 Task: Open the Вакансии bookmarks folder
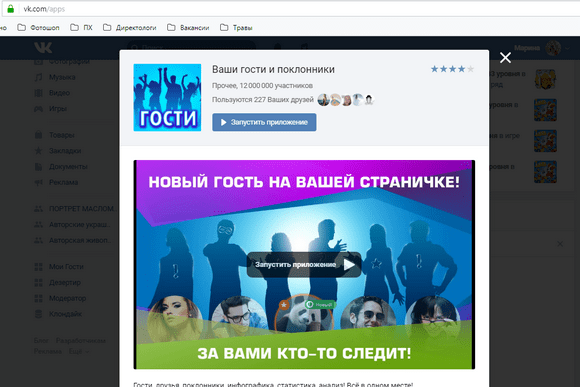pyautogui.click(x=188, y=28)
